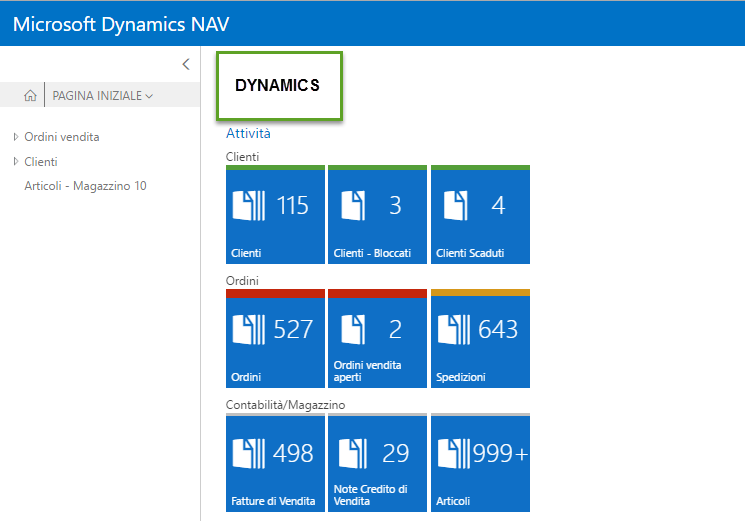Open Ordini vendita in navigation pane

[x=62, y=137]
